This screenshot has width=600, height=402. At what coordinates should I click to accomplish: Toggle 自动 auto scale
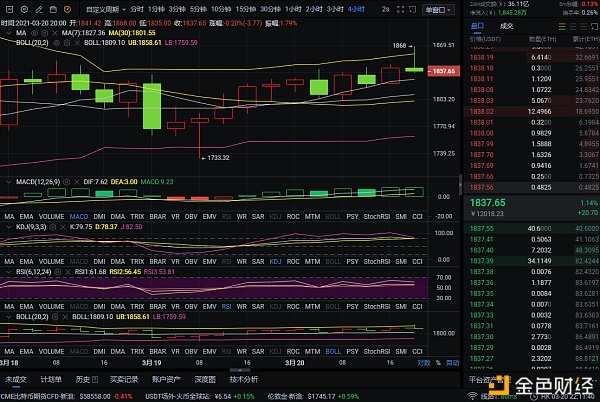pos(453,363)
